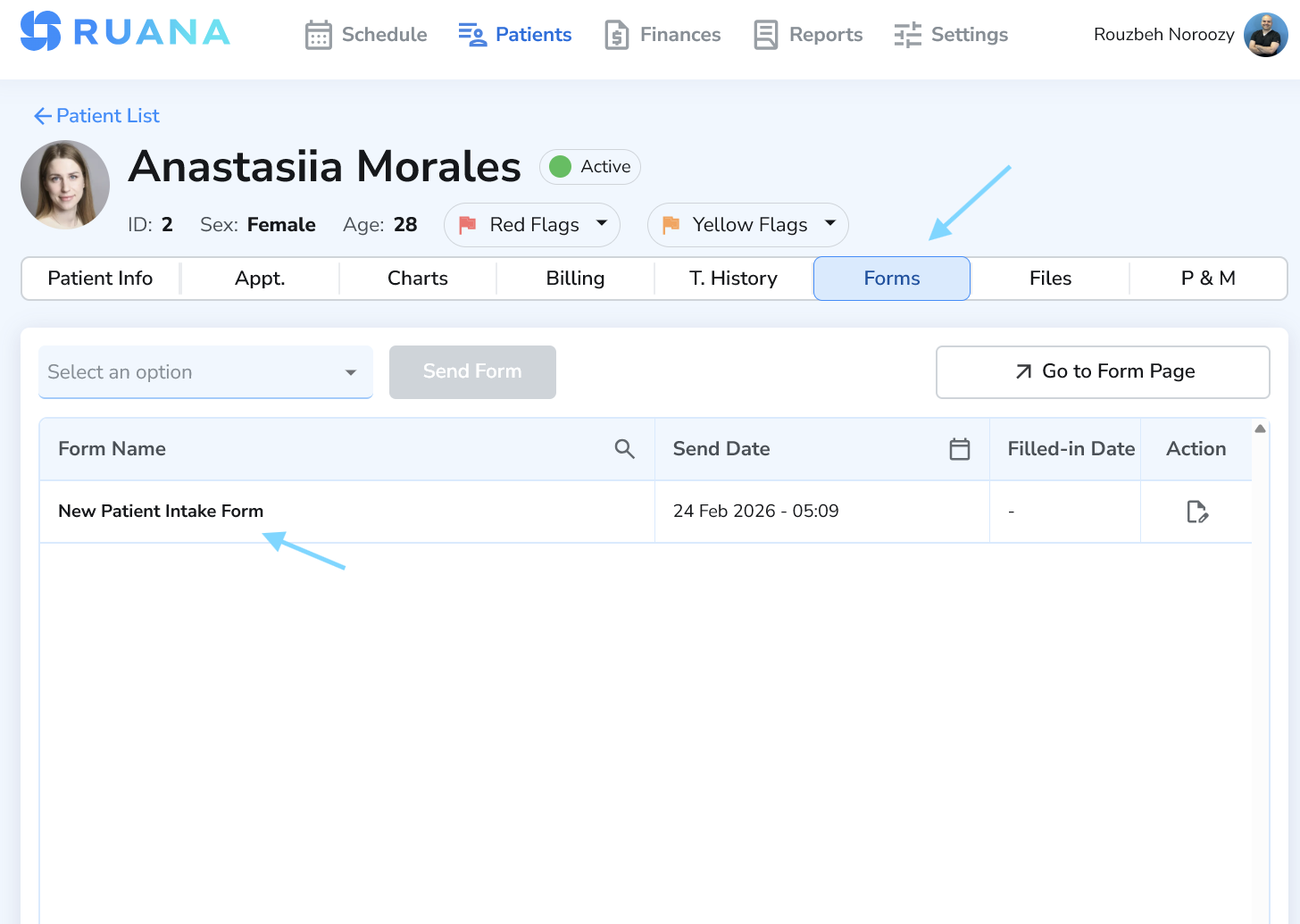Switch to the Billing tab
Screen dimensions: 1300x924
[574, 278]
